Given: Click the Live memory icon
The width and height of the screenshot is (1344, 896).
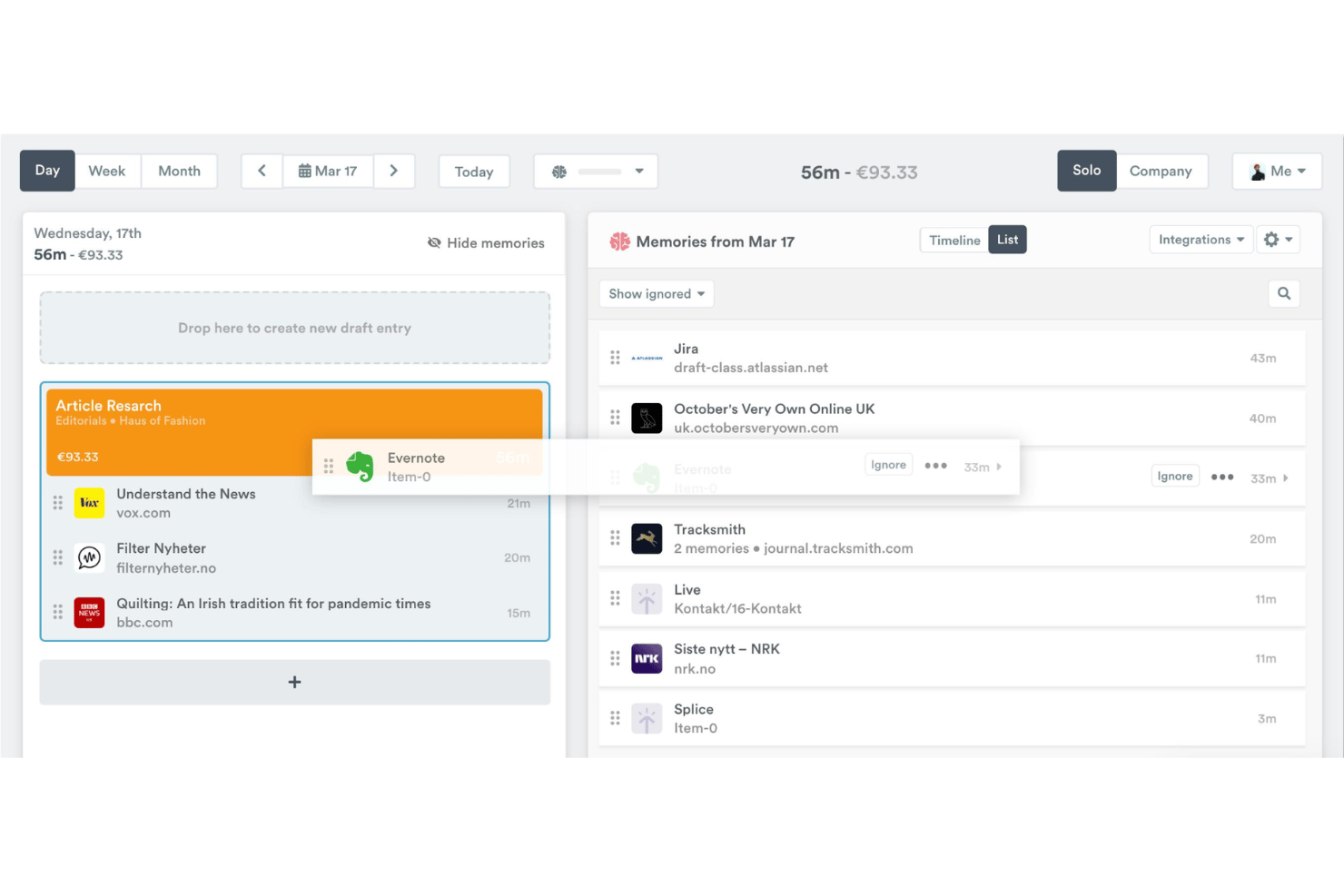Looking at the screenshot, I should click(x=647, y=599).
